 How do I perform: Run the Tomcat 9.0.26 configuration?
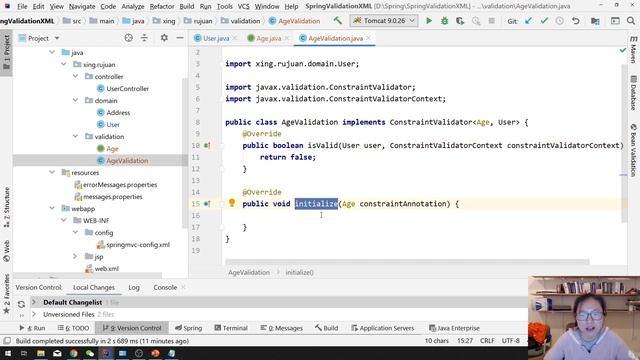[x=429, y=21]
